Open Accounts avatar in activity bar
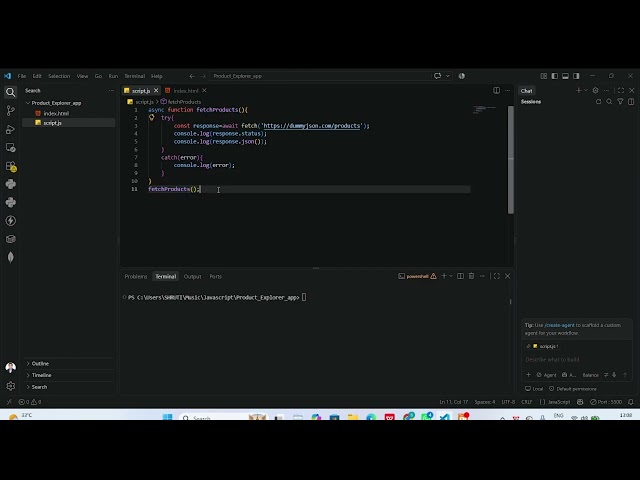 (11, 367)
